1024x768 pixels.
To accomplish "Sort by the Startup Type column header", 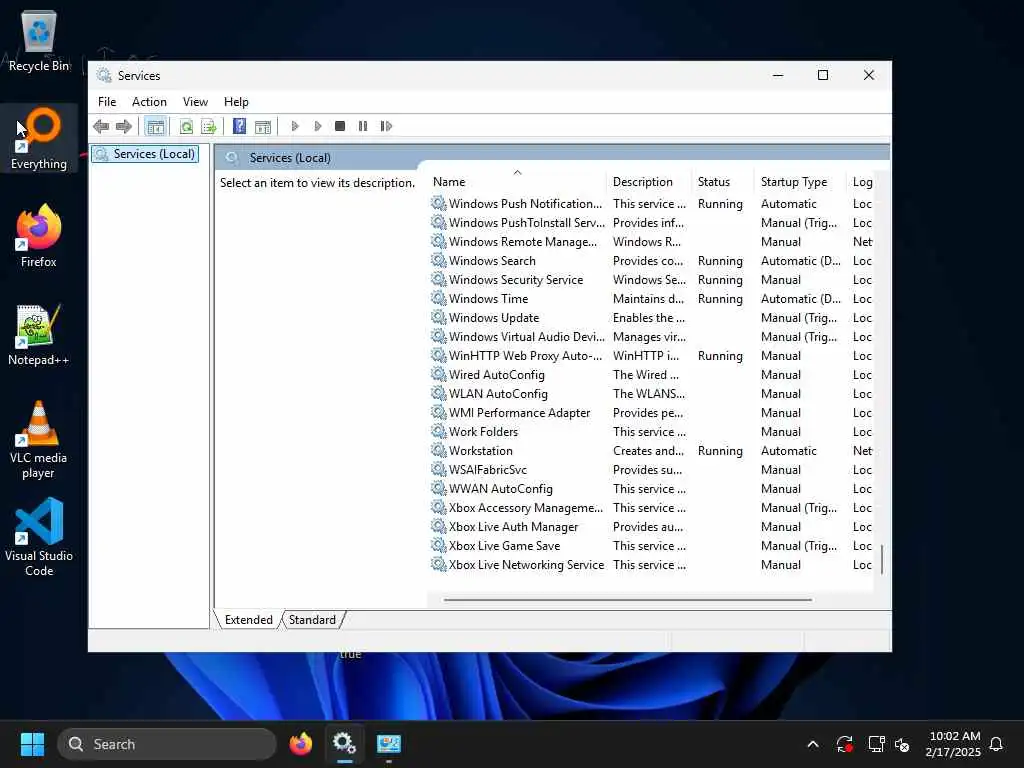I will click(x=800, y=182).
